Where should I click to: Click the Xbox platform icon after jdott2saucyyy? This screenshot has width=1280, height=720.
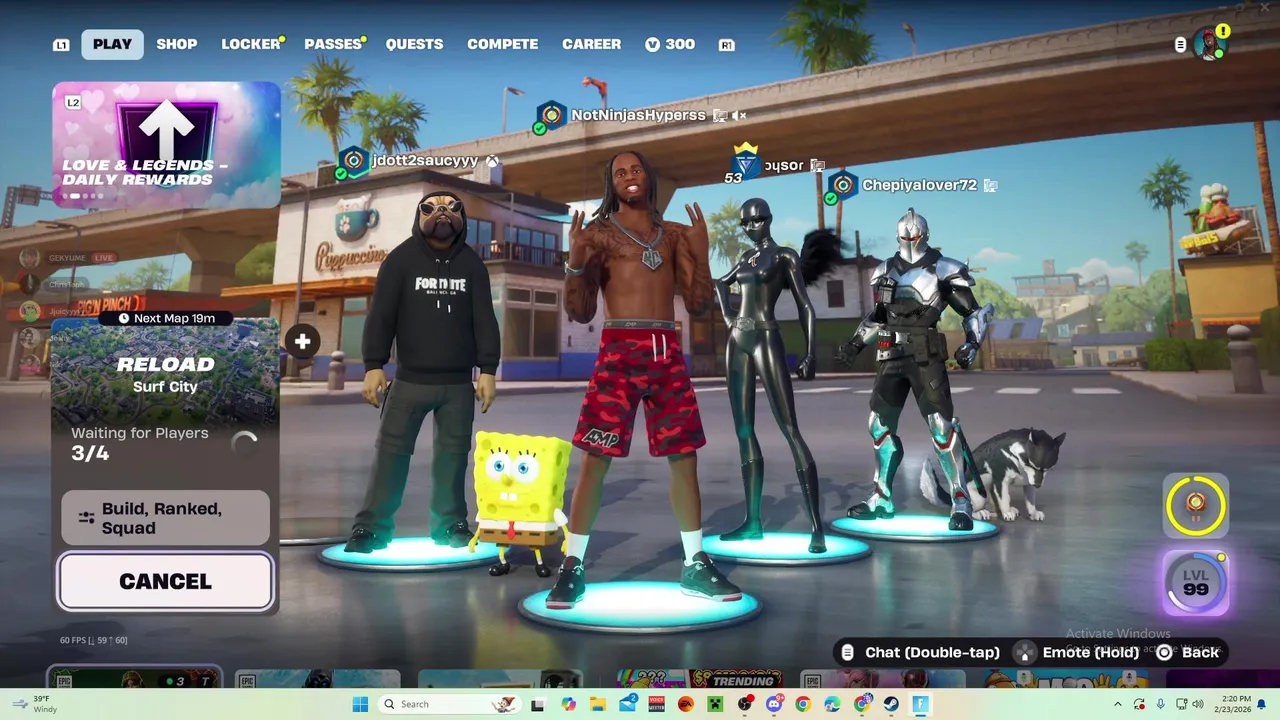pos(492,161)
